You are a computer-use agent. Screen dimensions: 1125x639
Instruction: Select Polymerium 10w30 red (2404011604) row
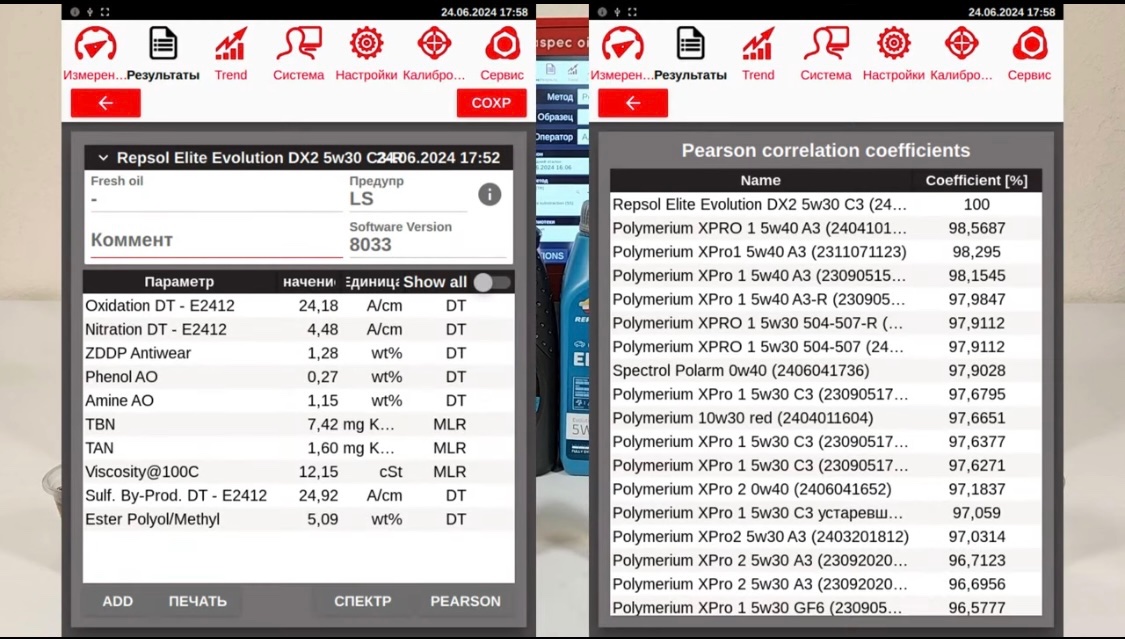[826, 417]
